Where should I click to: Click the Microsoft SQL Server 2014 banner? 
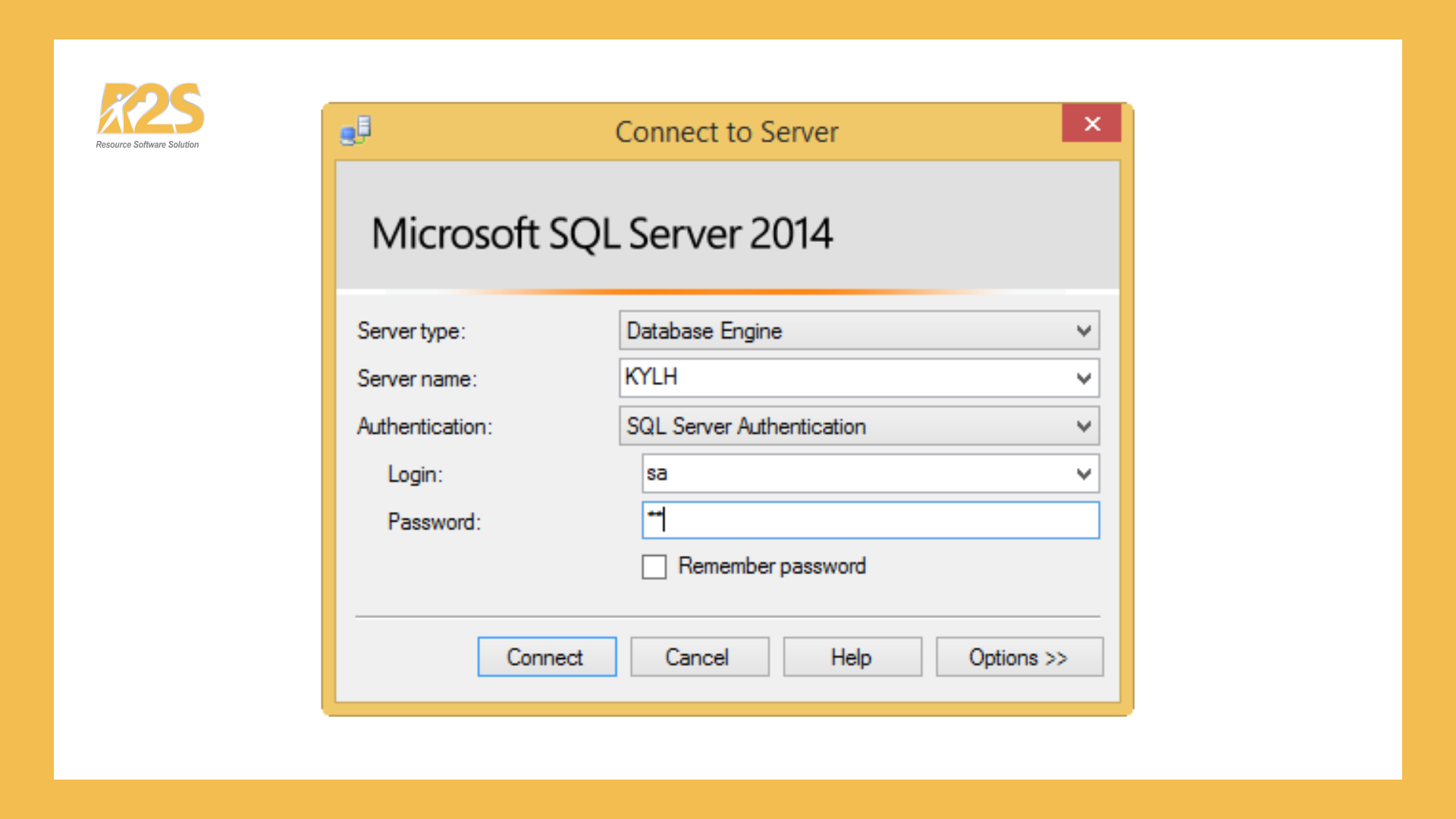(601, 234)
